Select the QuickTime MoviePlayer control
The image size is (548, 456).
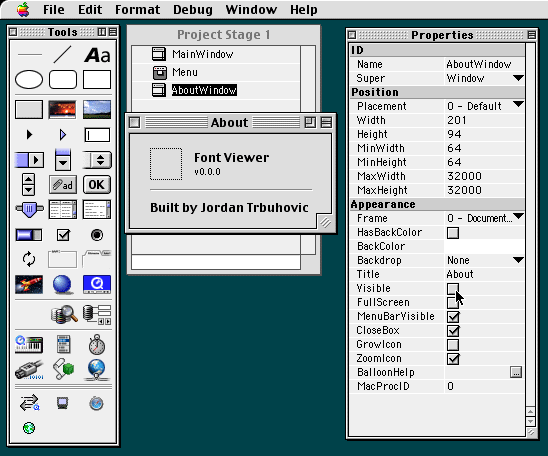click(97, 284)
